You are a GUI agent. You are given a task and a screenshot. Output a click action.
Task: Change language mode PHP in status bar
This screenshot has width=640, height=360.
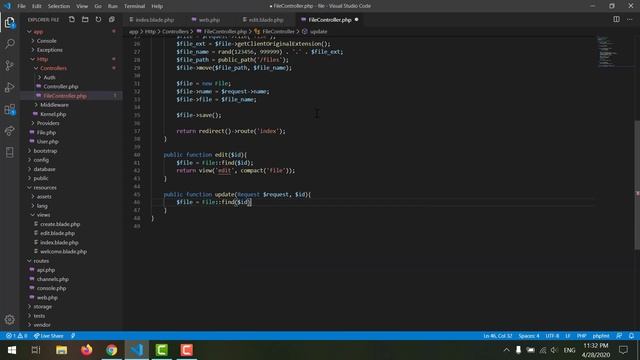(x=582, y=336)
